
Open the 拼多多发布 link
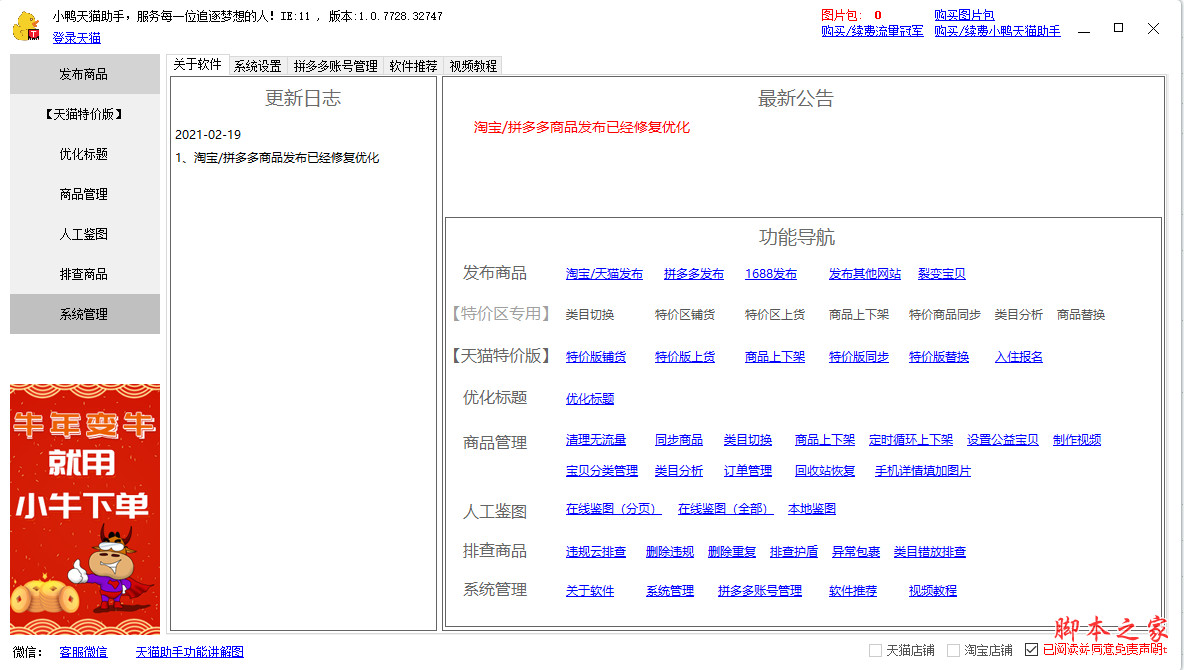[693, 274]
